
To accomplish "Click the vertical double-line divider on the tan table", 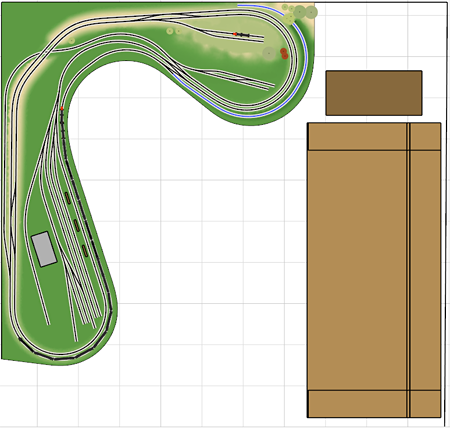I will [x=408, y=270].
